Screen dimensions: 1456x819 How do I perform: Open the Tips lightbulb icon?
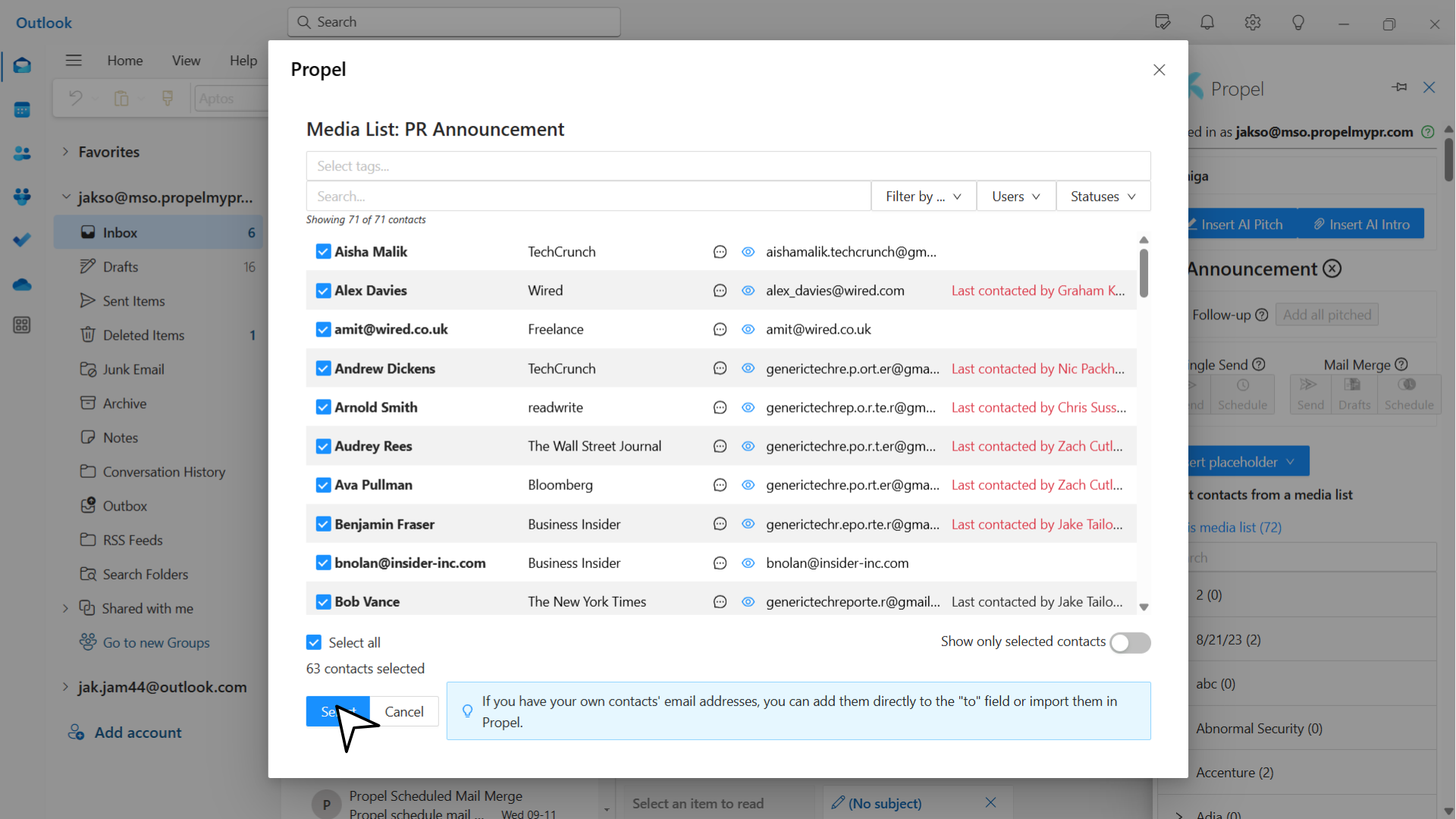pos(1298,23)
